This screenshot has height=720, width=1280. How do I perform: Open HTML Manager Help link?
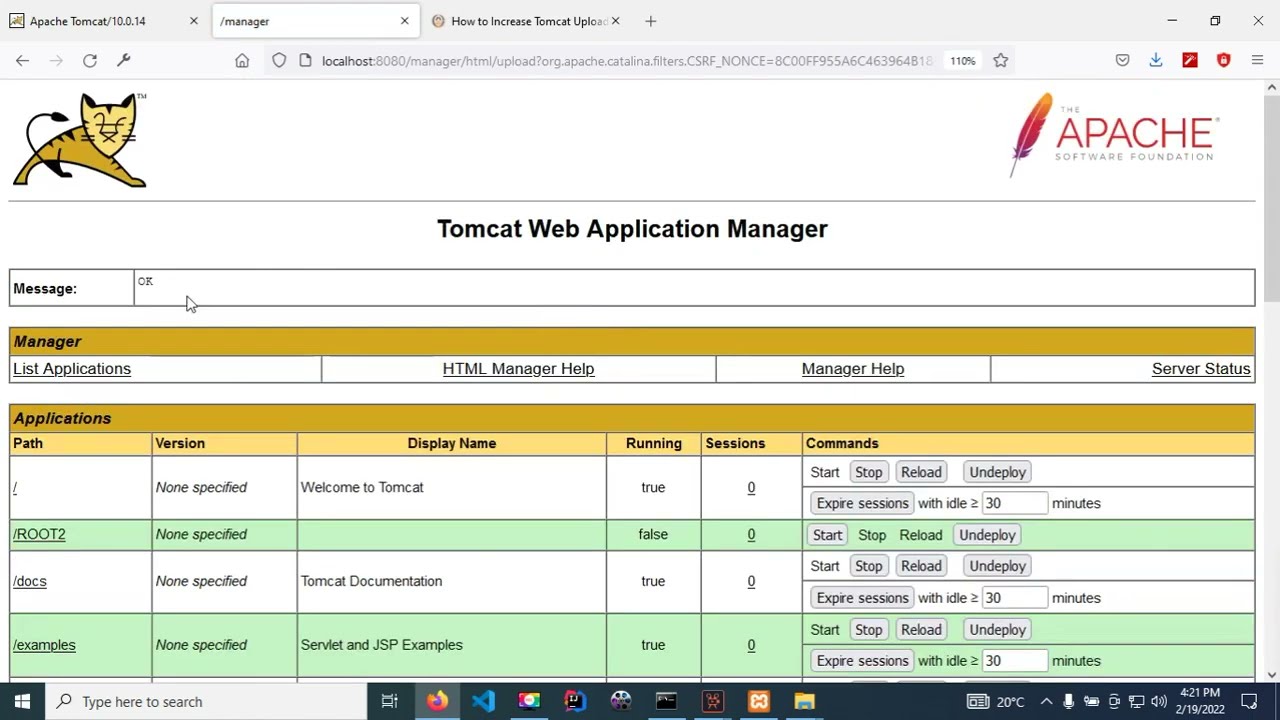click(518, 369)
